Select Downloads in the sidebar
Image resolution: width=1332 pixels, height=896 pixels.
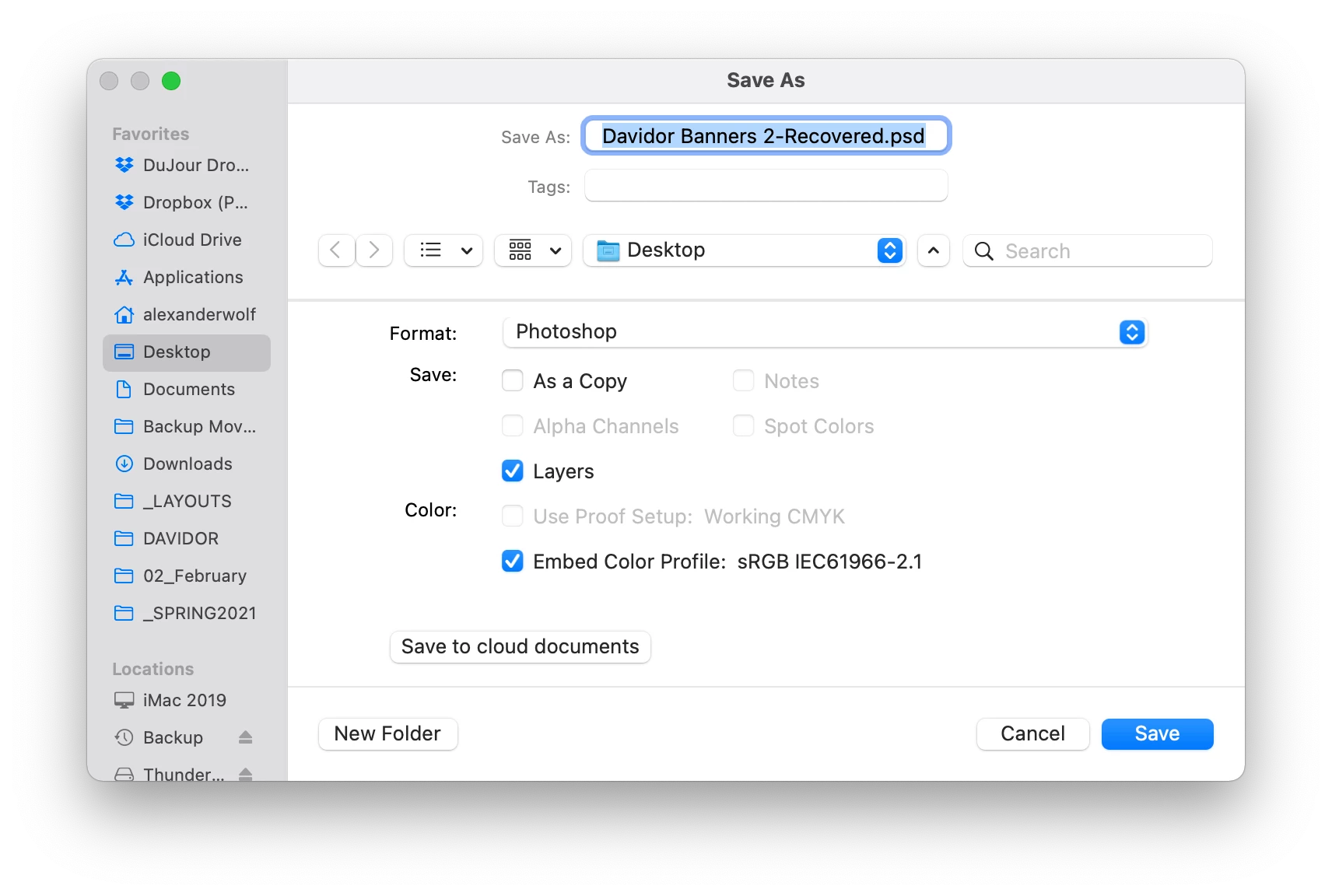187,464
